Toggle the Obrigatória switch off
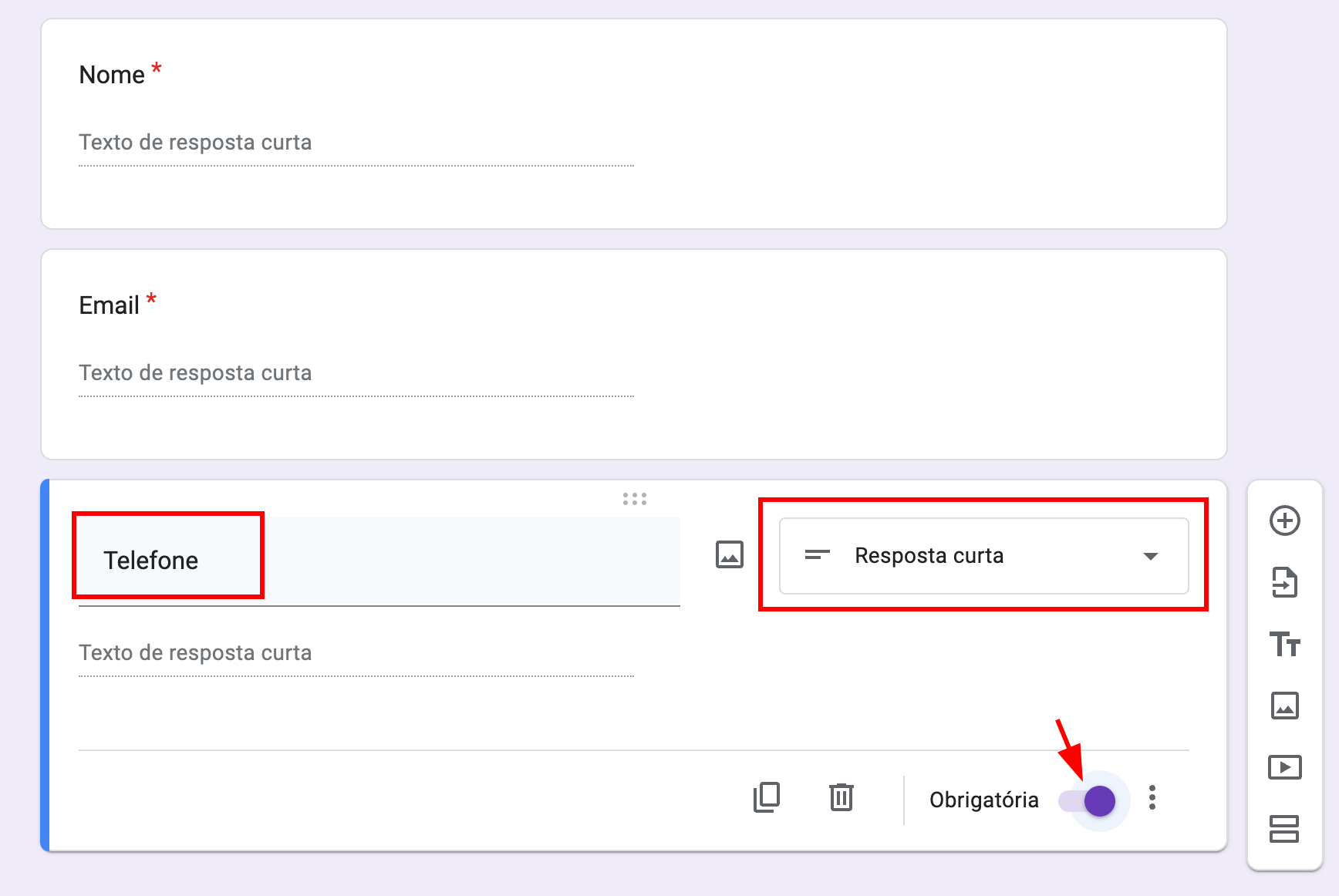 (x=1088, y=801)
